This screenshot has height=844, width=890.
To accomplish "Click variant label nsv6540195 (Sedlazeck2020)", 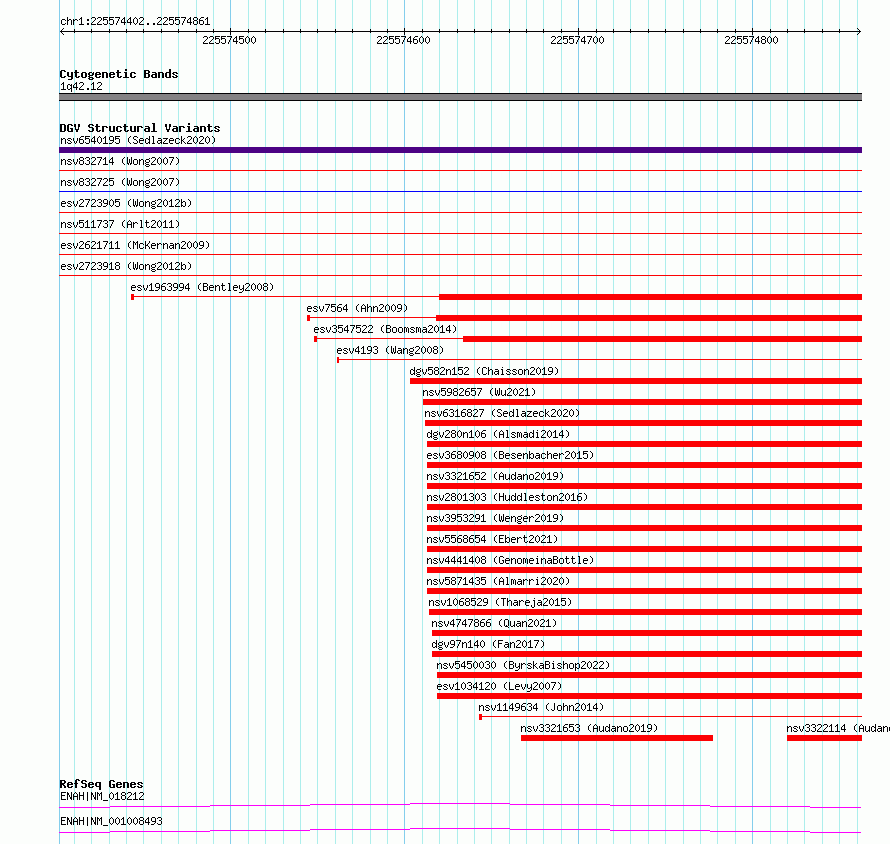I will pyautogui.click(x=138, y=140).
